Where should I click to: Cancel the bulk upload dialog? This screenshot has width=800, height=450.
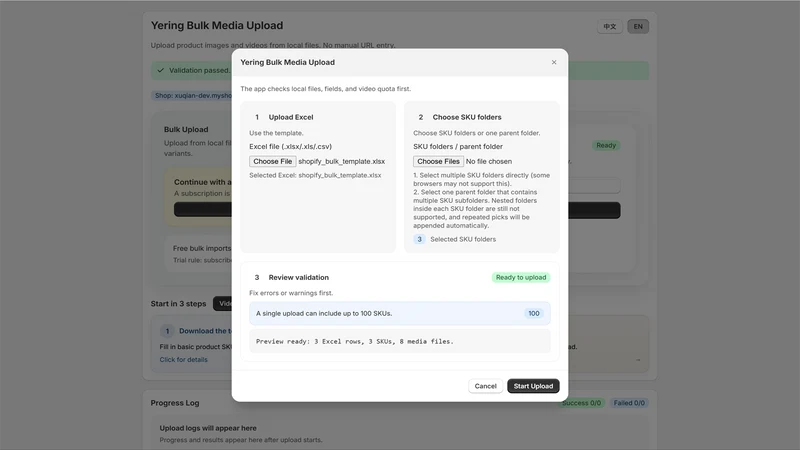[x=485, y=386]
